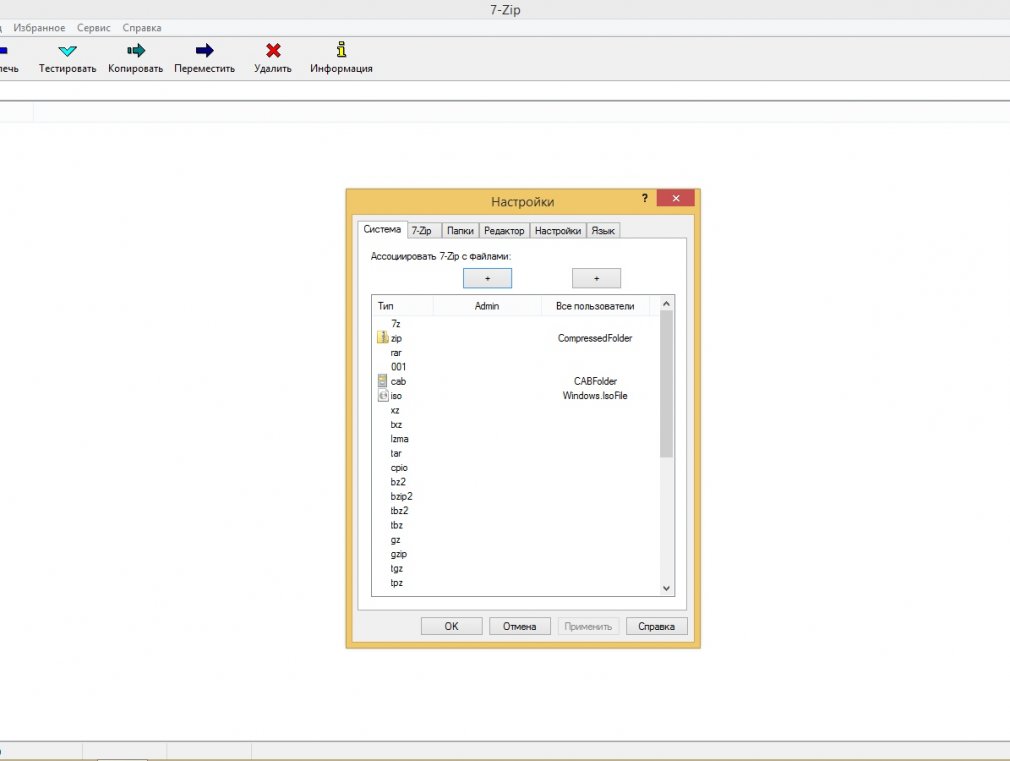Switch to the Редактор tab
Image resolution: width=1010 pixels, height=761 pixels.
tap(504, 231)
